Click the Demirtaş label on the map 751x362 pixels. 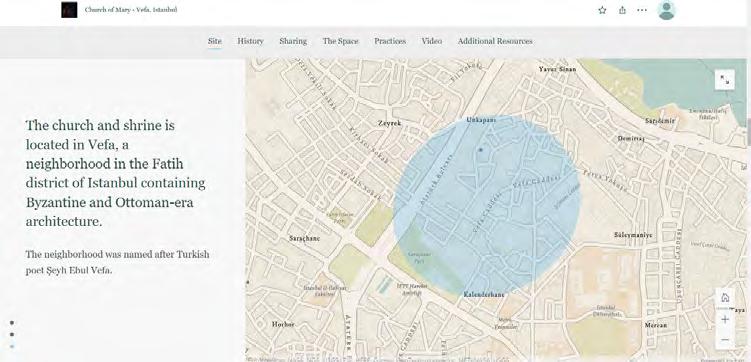coord(631,138)
